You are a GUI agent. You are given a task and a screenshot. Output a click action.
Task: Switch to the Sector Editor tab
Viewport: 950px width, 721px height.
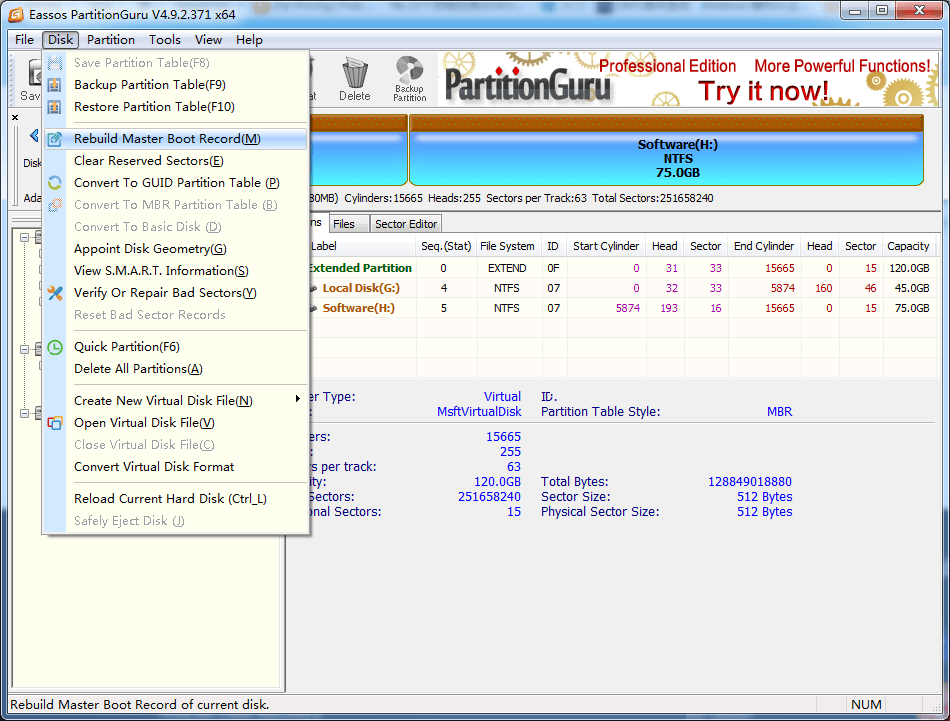pos(406,224)
